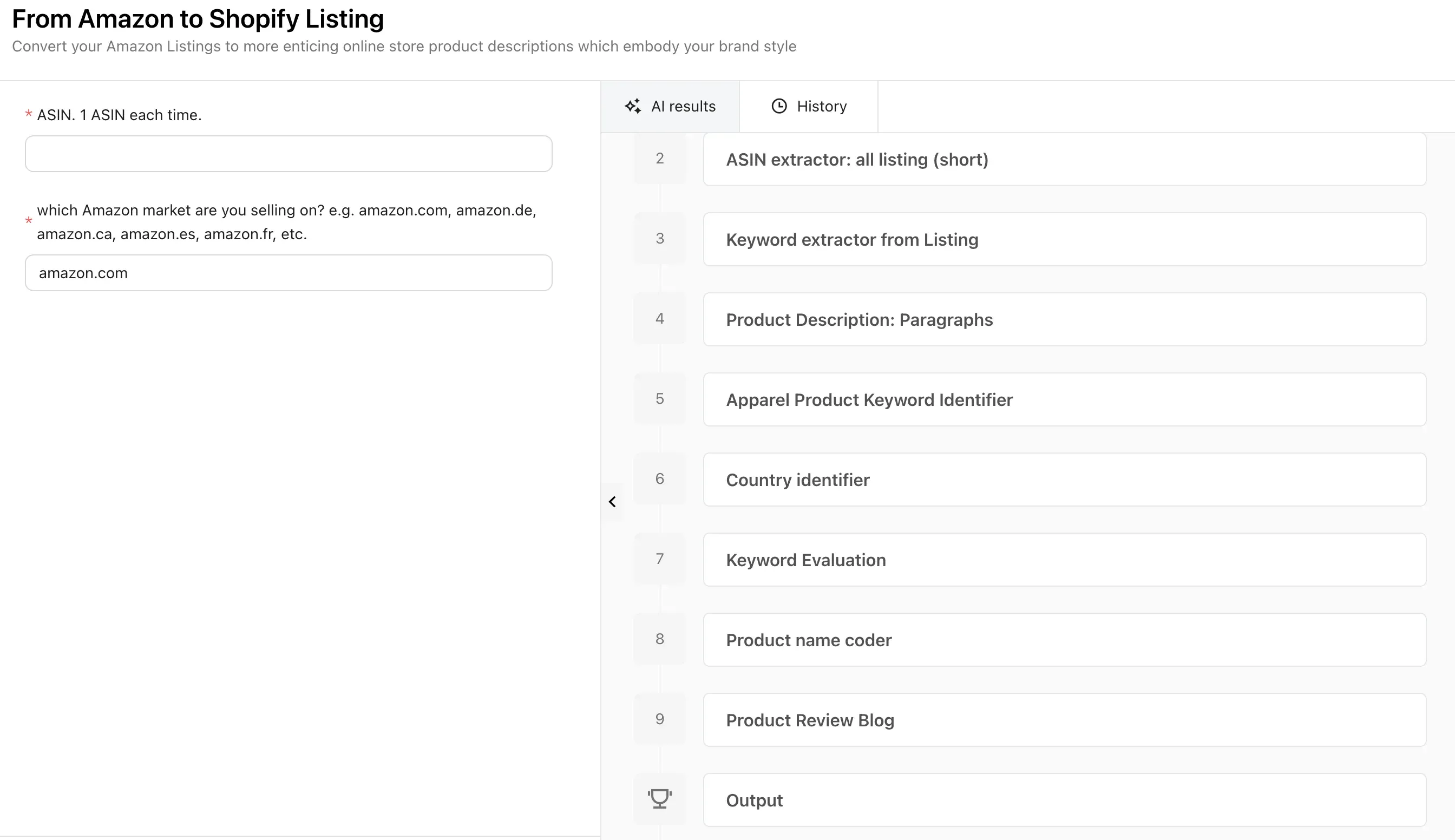Open the Product Description: Paragraphs step
The width and height of the screenshot is (1455, 840).
tap(1064, 319)
